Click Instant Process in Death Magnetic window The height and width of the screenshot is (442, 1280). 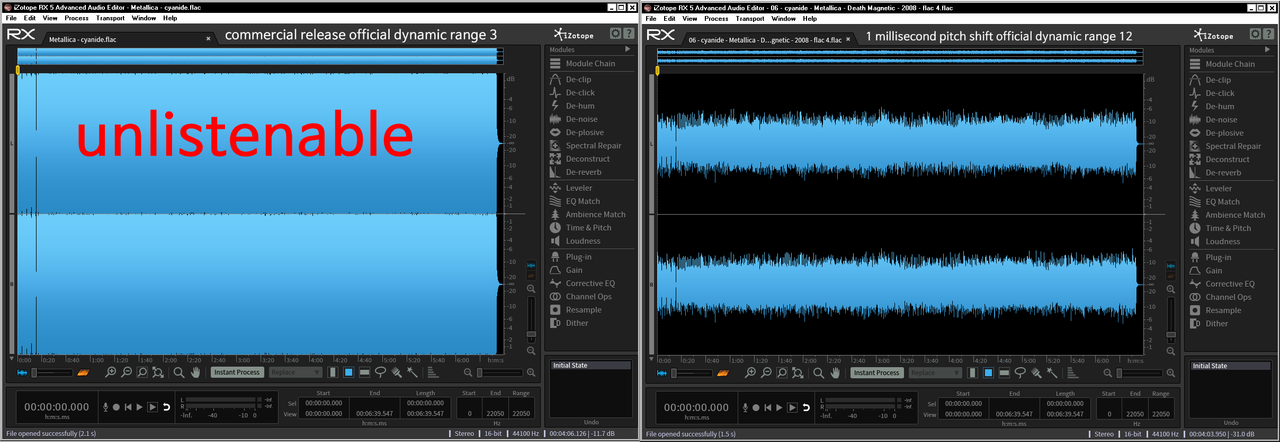point(877,372)
